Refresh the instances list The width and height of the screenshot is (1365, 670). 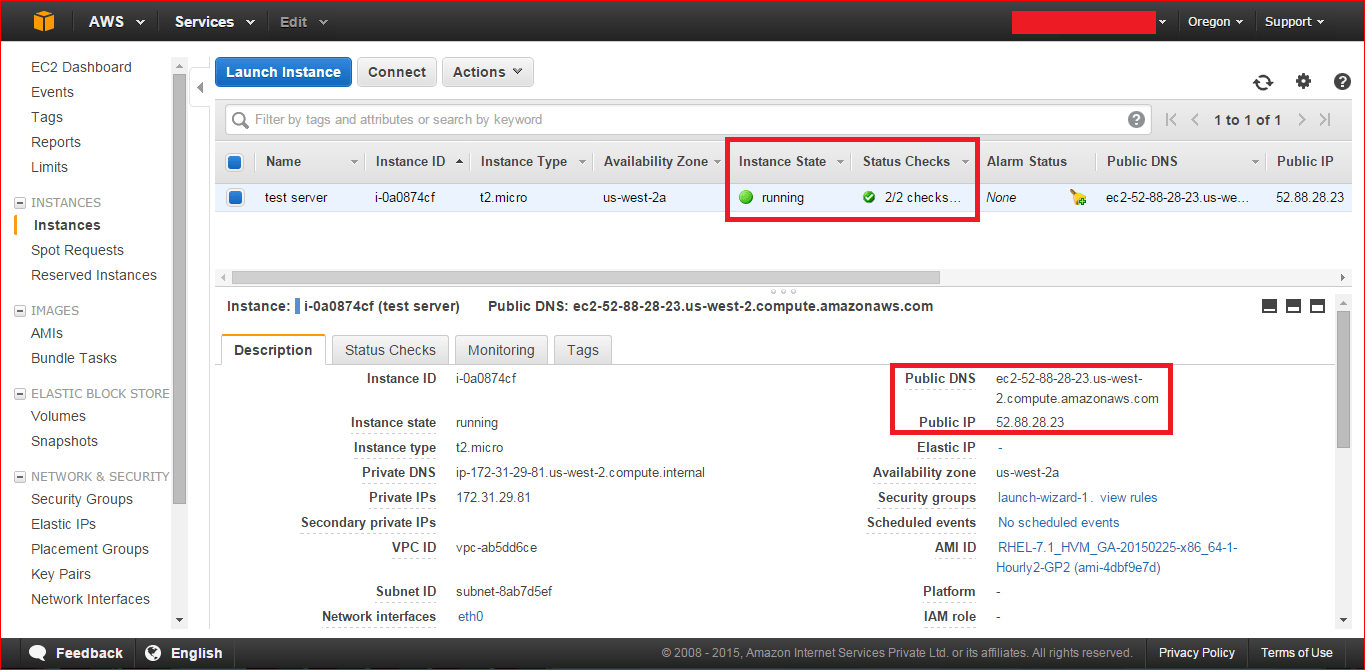pos(1263,82)
